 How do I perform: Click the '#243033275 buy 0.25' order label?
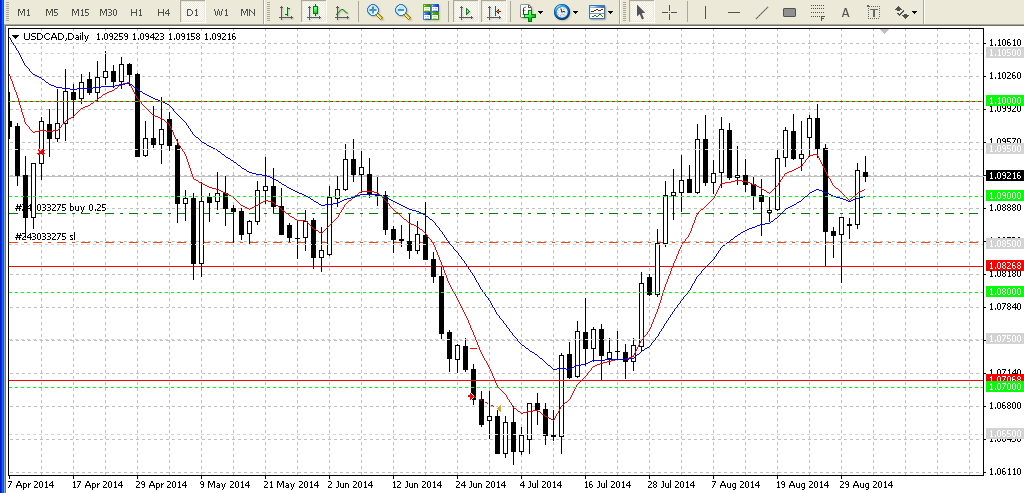point(61,208)
